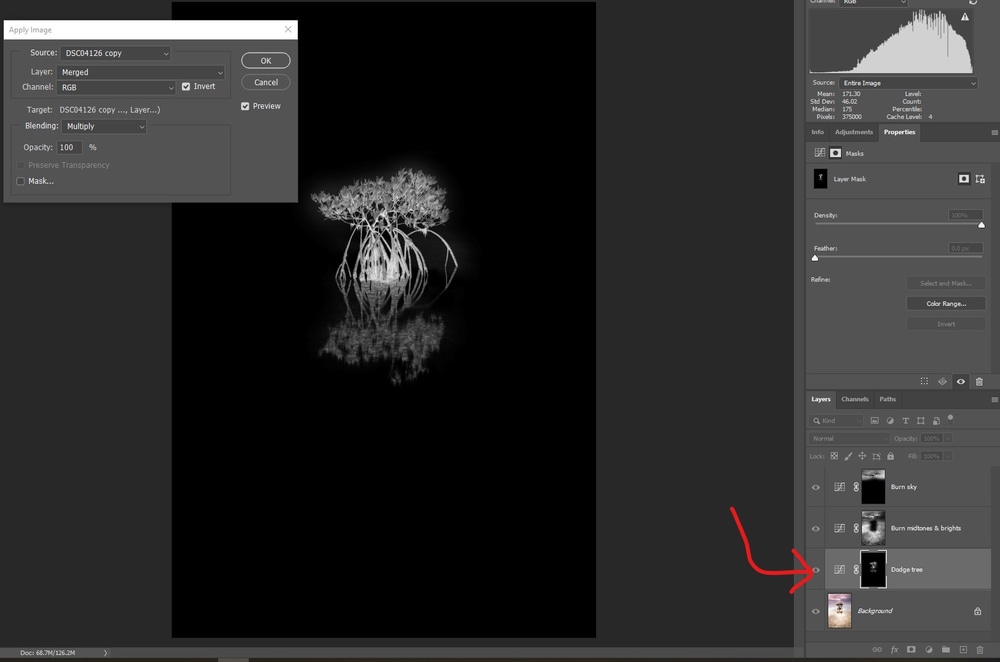Open the Properties panel menu
Image resolution: width=1000 pixels, height=662 pixels.
tap(994, 133)
